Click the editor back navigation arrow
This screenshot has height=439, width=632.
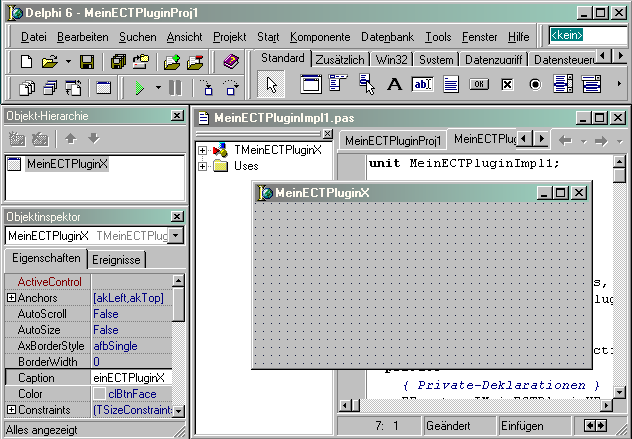click(x=565, y=141)
